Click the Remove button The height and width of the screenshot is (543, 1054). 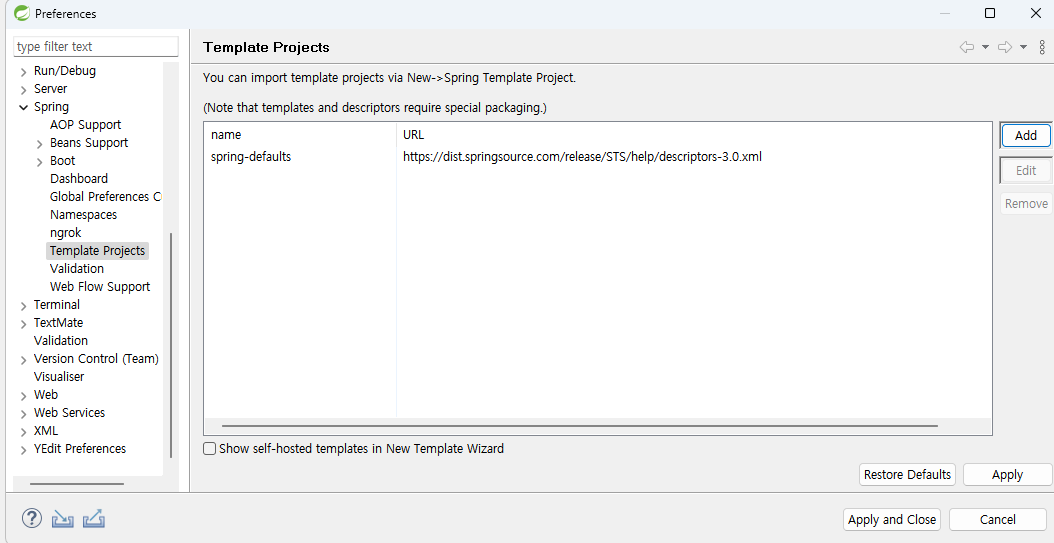(1026, 204)
